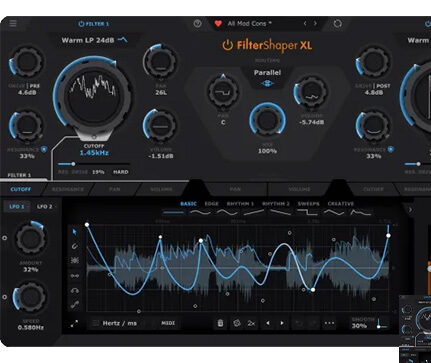Screen dimensions: 431x363
Task: Open the RESONANCE tab beside CUTOFF
Action: (68, 189)
